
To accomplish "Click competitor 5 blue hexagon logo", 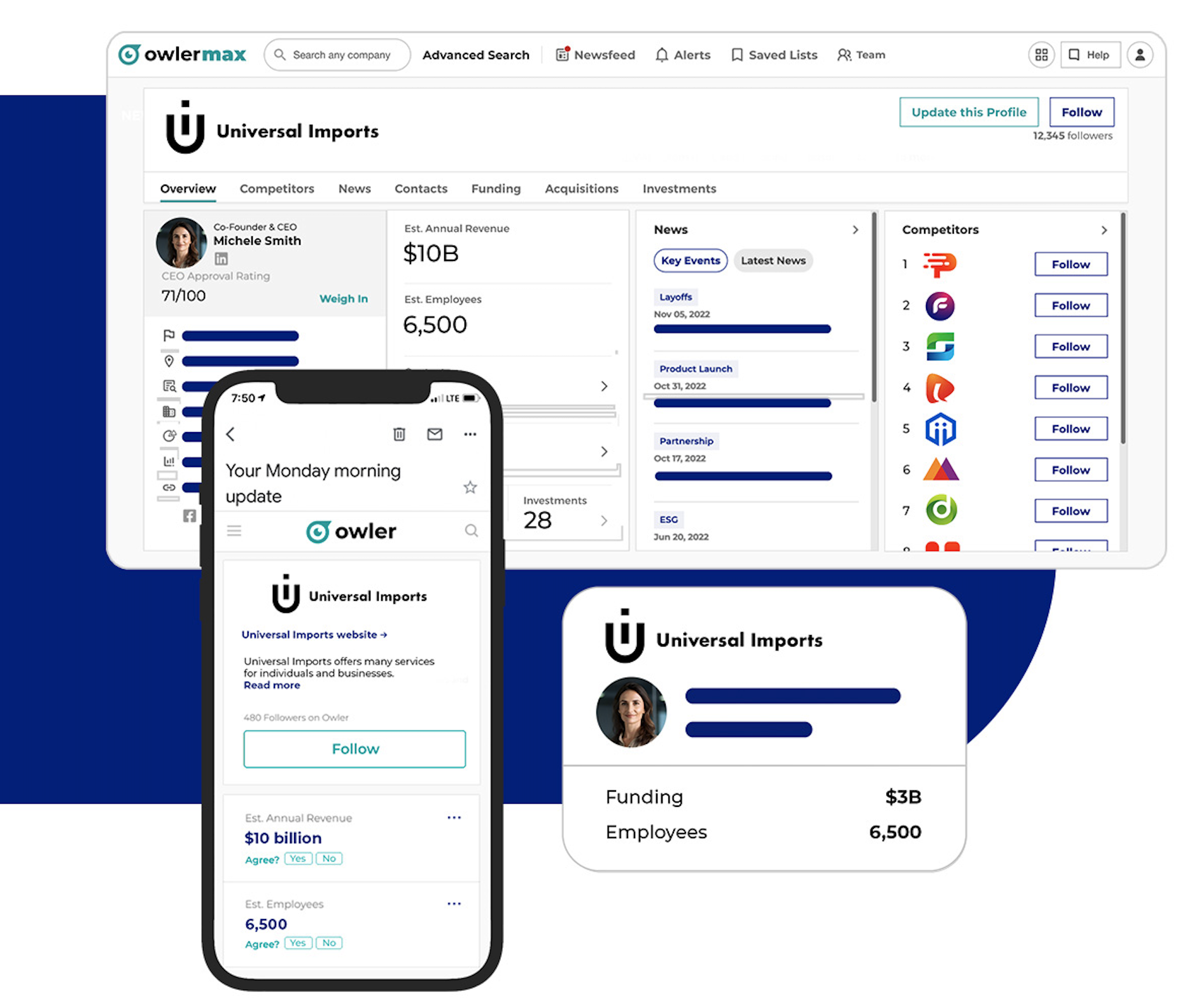I will point(940,429).
